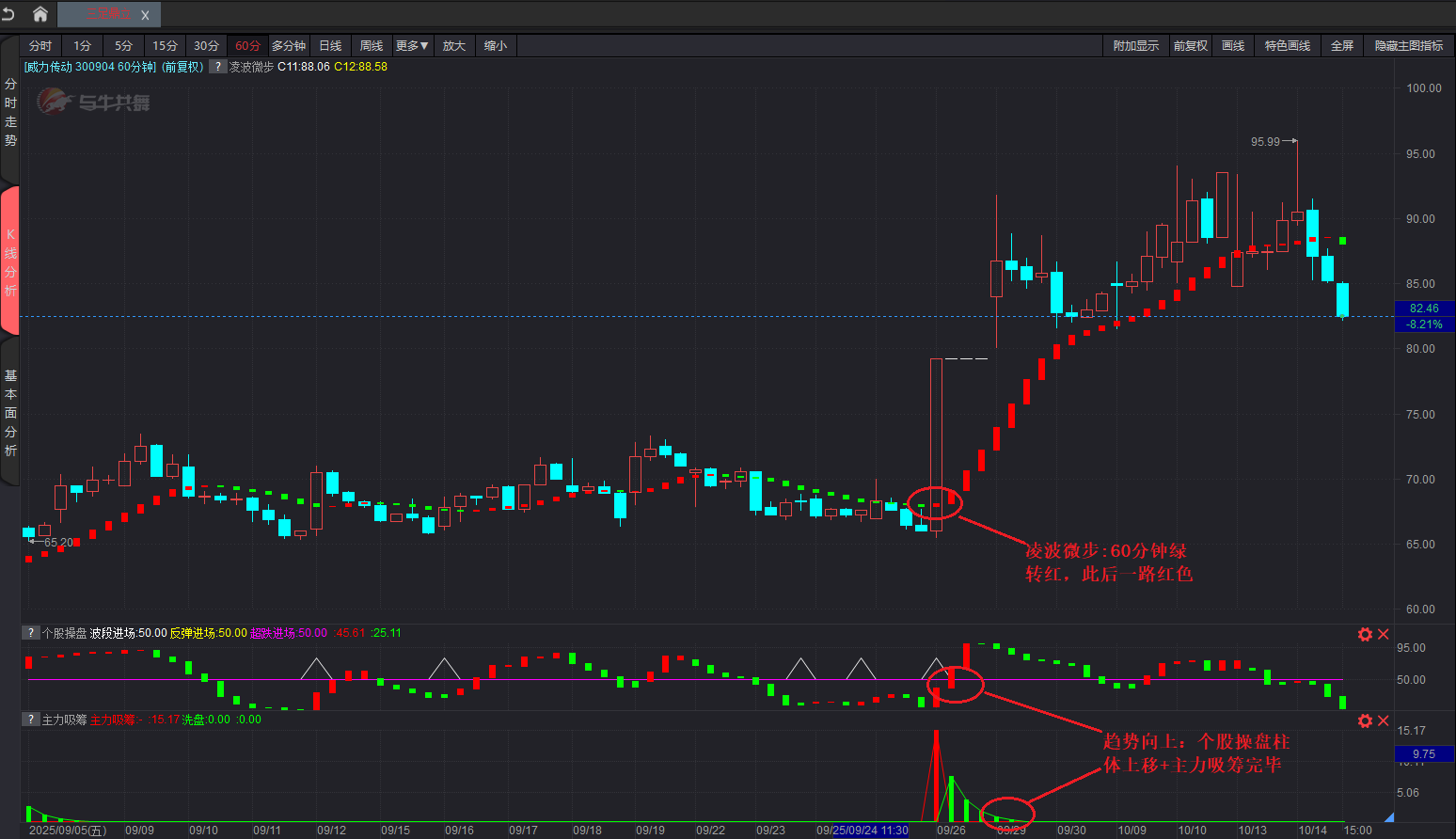This screenshot has width=1456, height=839.
Task: Open the 画线 drawing menu
Action: click(1232, 46)
